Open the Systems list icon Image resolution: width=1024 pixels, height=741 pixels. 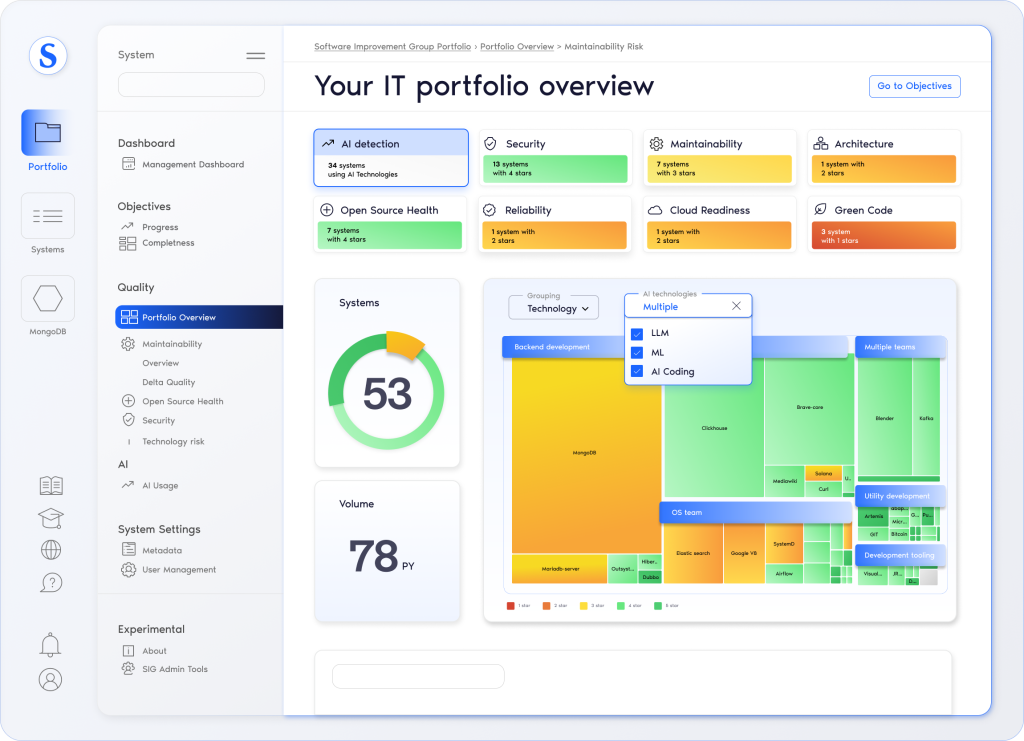(47, 216)
